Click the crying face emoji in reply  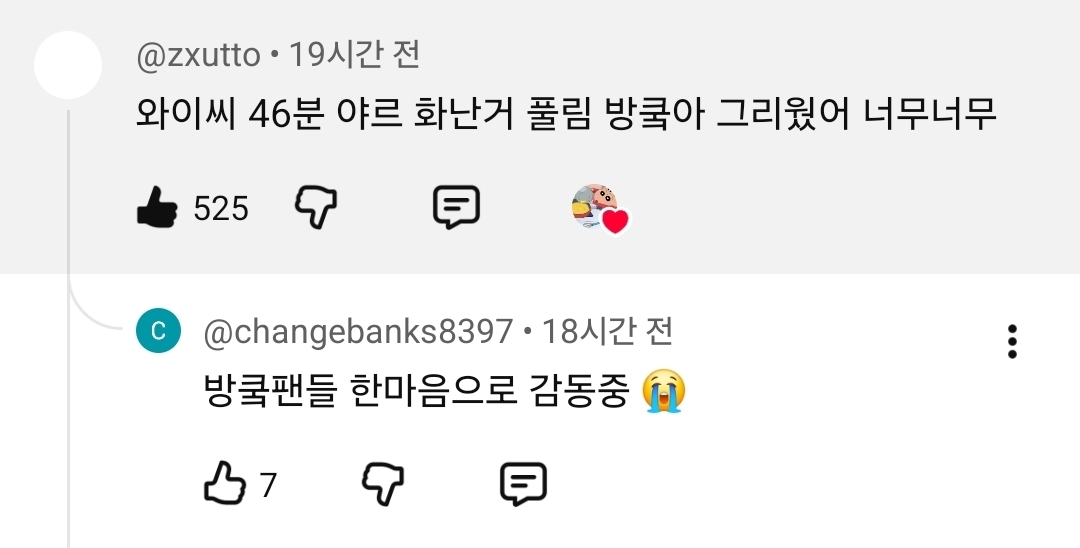coord(664,391)
